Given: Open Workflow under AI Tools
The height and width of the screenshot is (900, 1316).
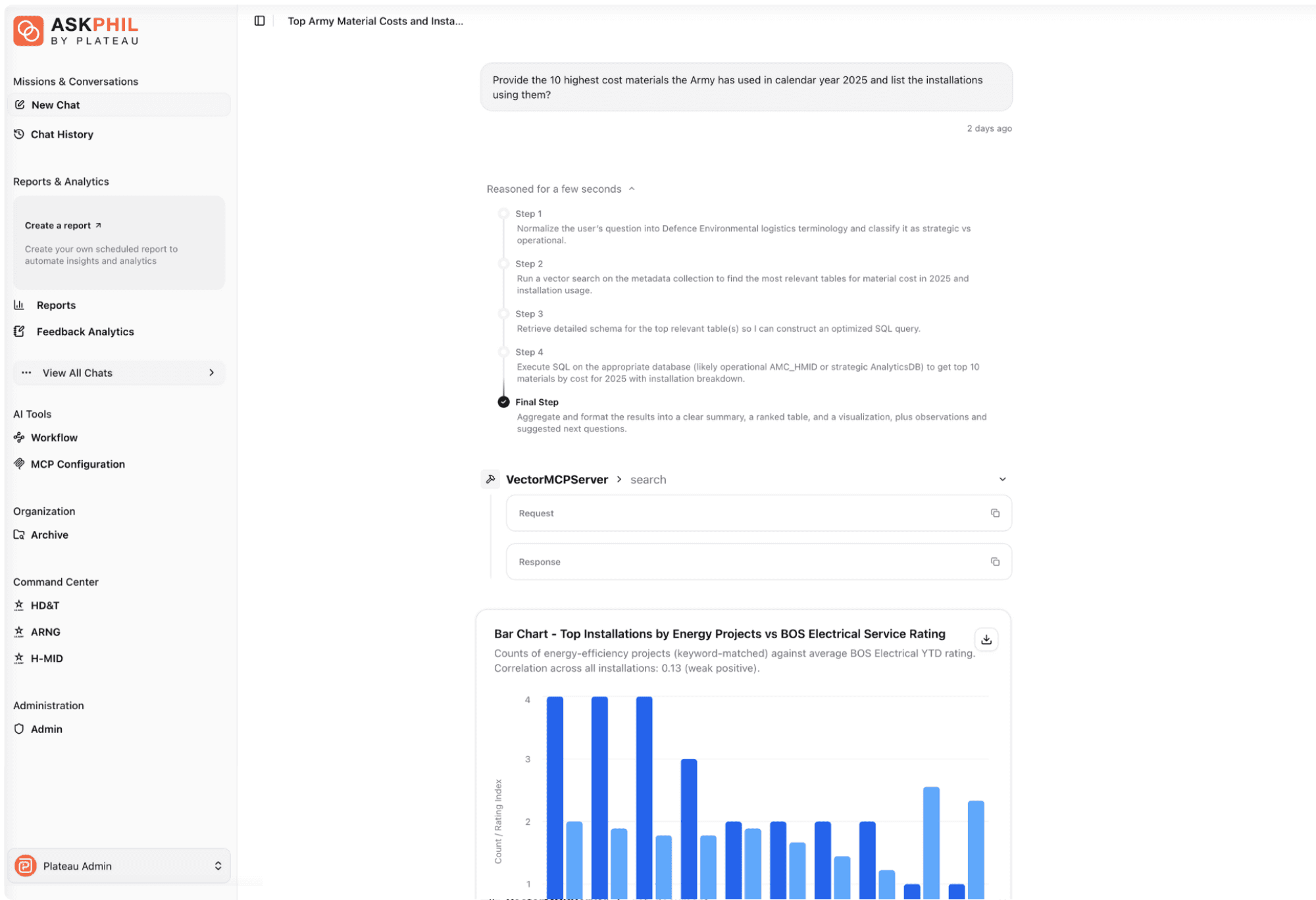Looking at the screenshot, I should (54, 438).
